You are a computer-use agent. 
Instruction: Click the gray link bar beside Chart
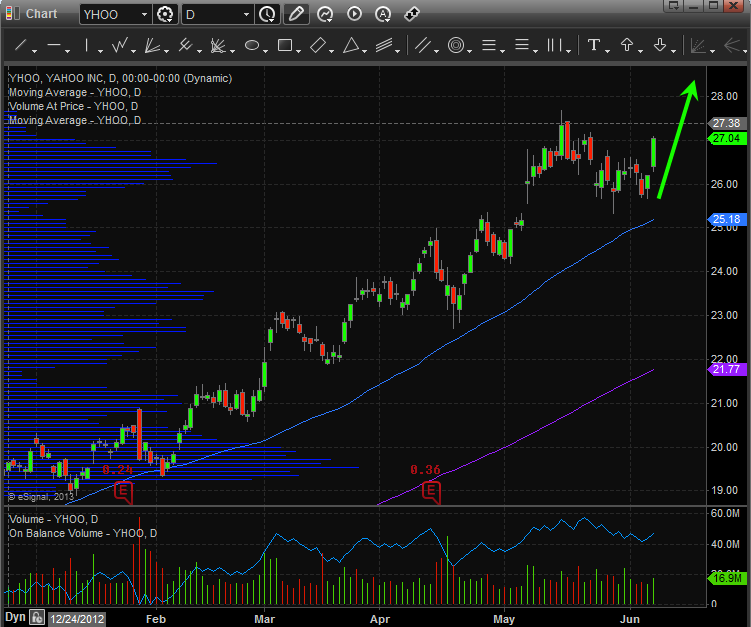point(17,13)
